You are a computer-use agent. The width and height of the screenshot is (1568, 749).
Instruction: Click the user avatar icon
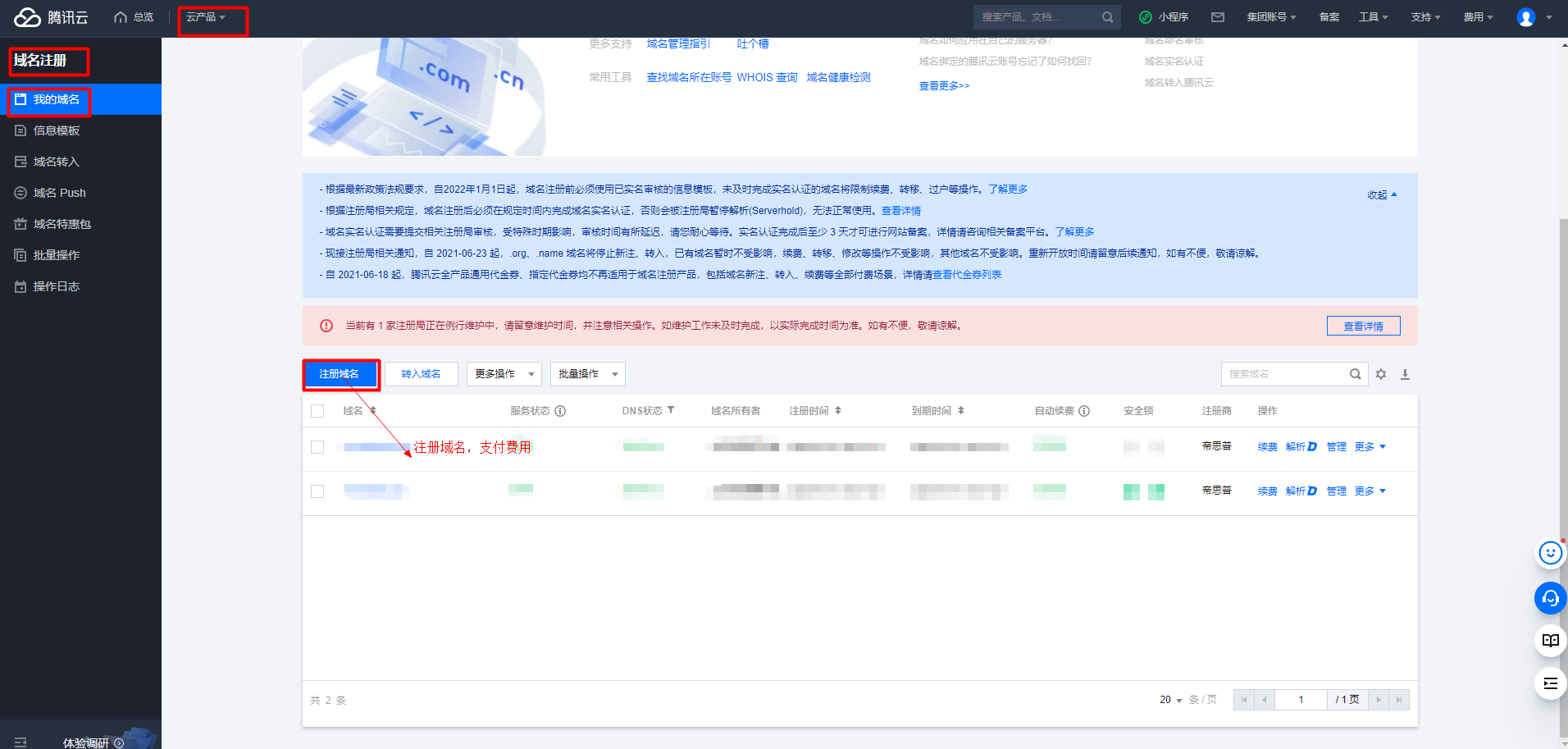(x=1526, y=17)
